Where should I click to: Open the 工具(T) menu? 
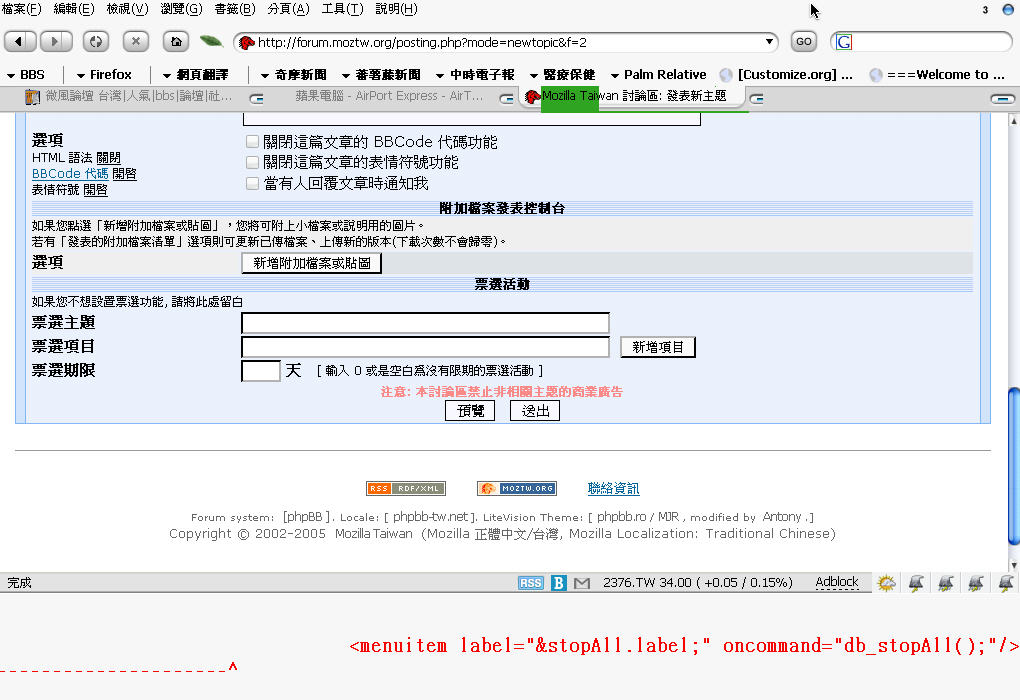342,9
